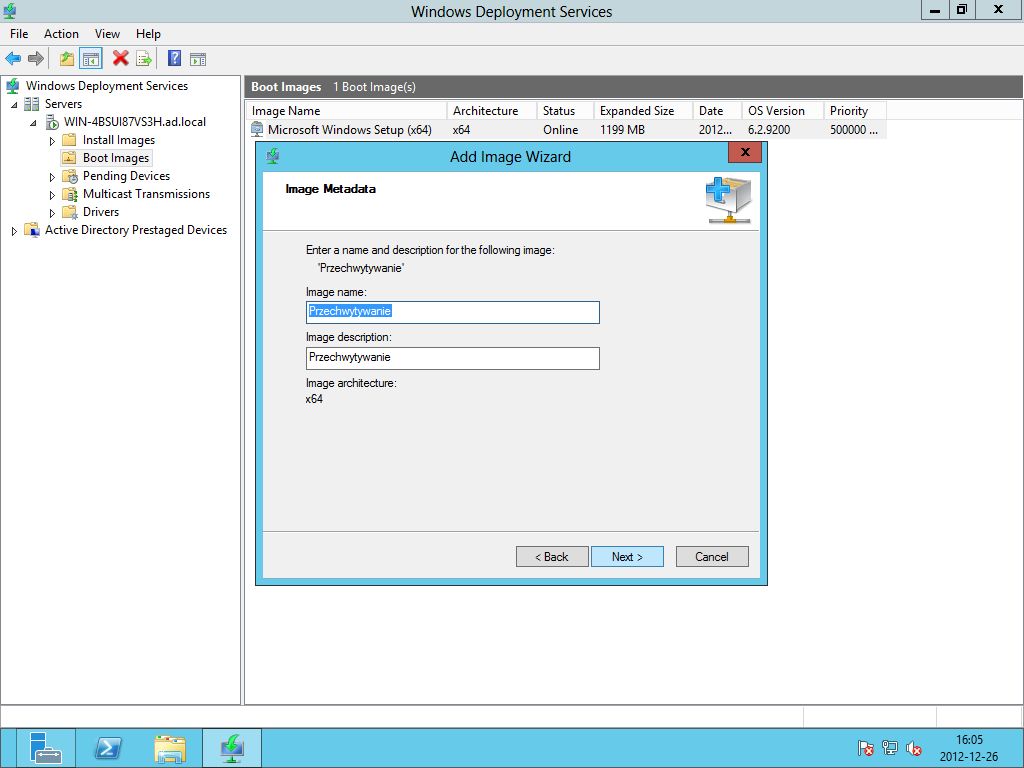Click the red Delete toolbar icon

pos(120,59)
